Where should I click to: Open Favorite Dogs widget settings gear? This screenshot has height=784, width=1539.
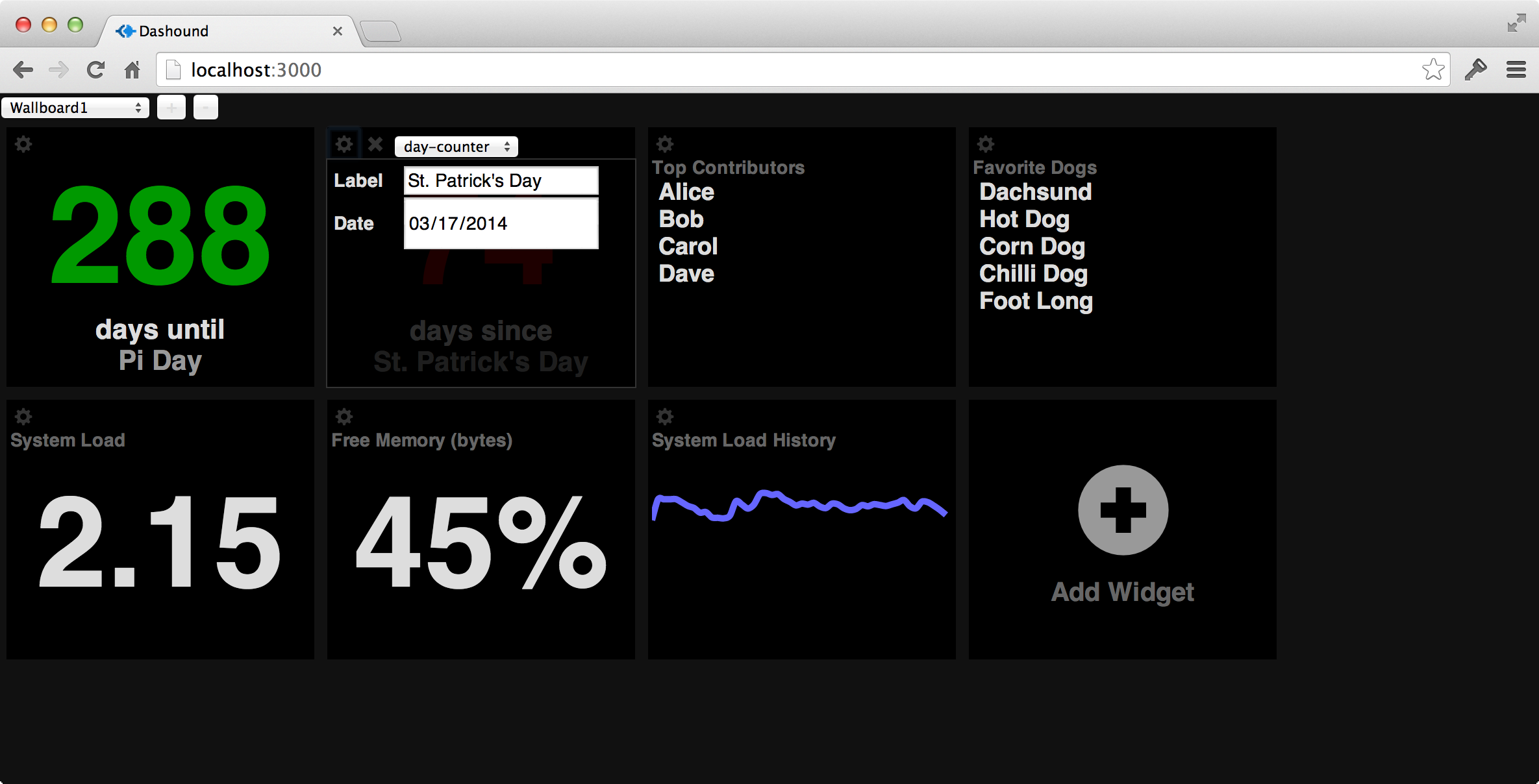[x=986, y=144]
